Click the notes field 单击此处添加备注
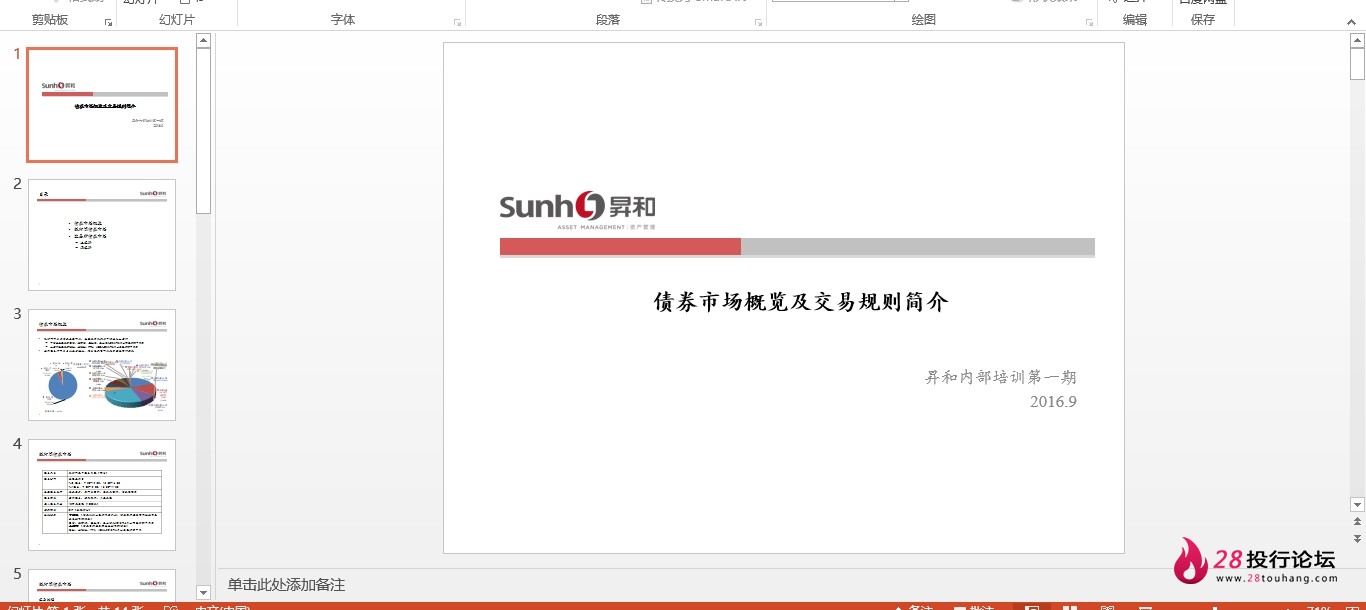1366x610 pixels. point(286,585)
